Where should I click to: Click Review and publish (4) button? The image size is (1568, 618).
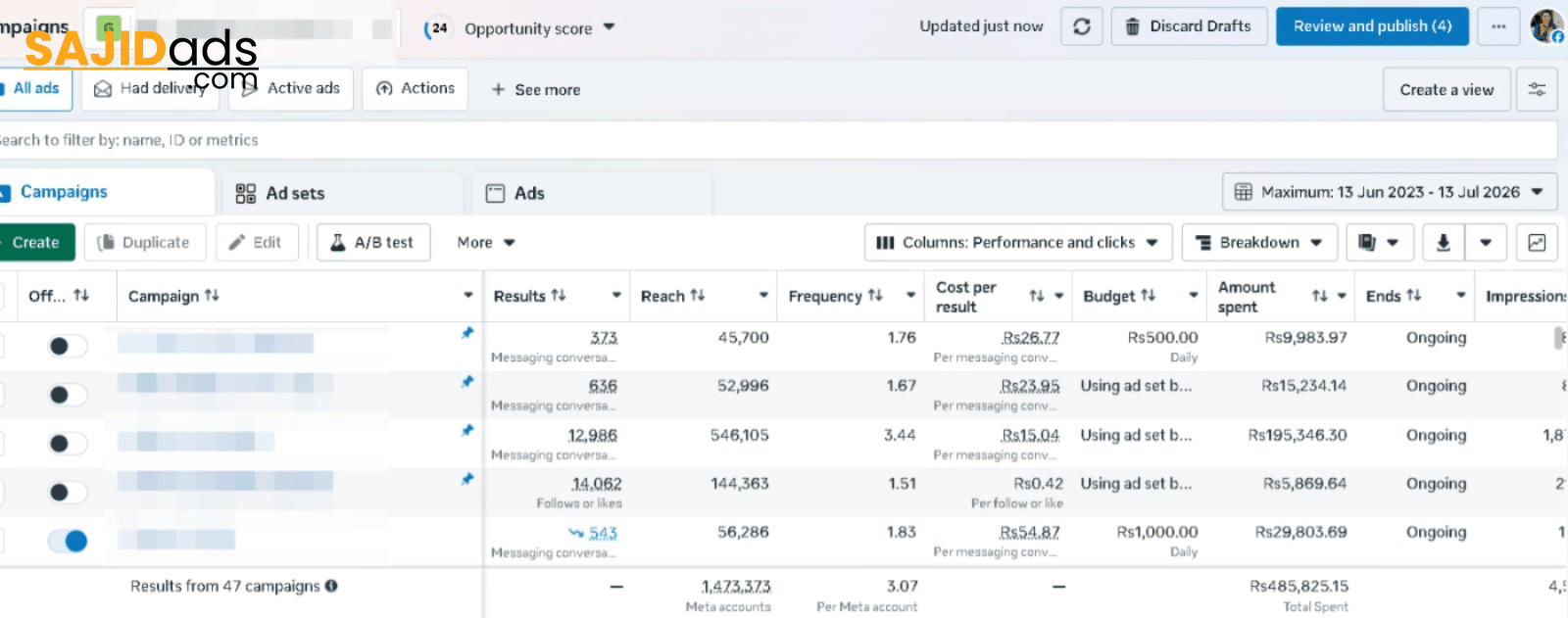[x=1372, y=26]
